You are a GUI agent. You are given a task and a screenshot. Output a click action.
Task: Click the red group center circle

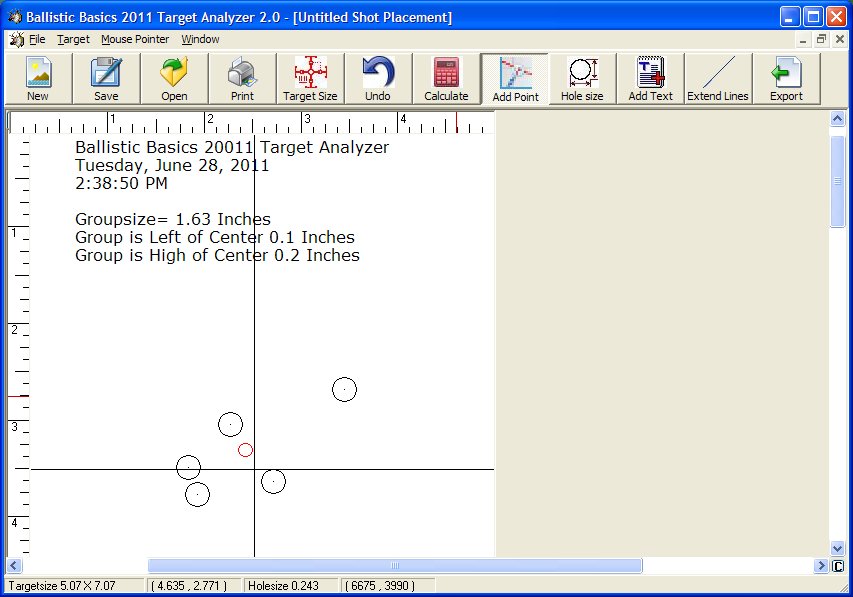point(245,450)
